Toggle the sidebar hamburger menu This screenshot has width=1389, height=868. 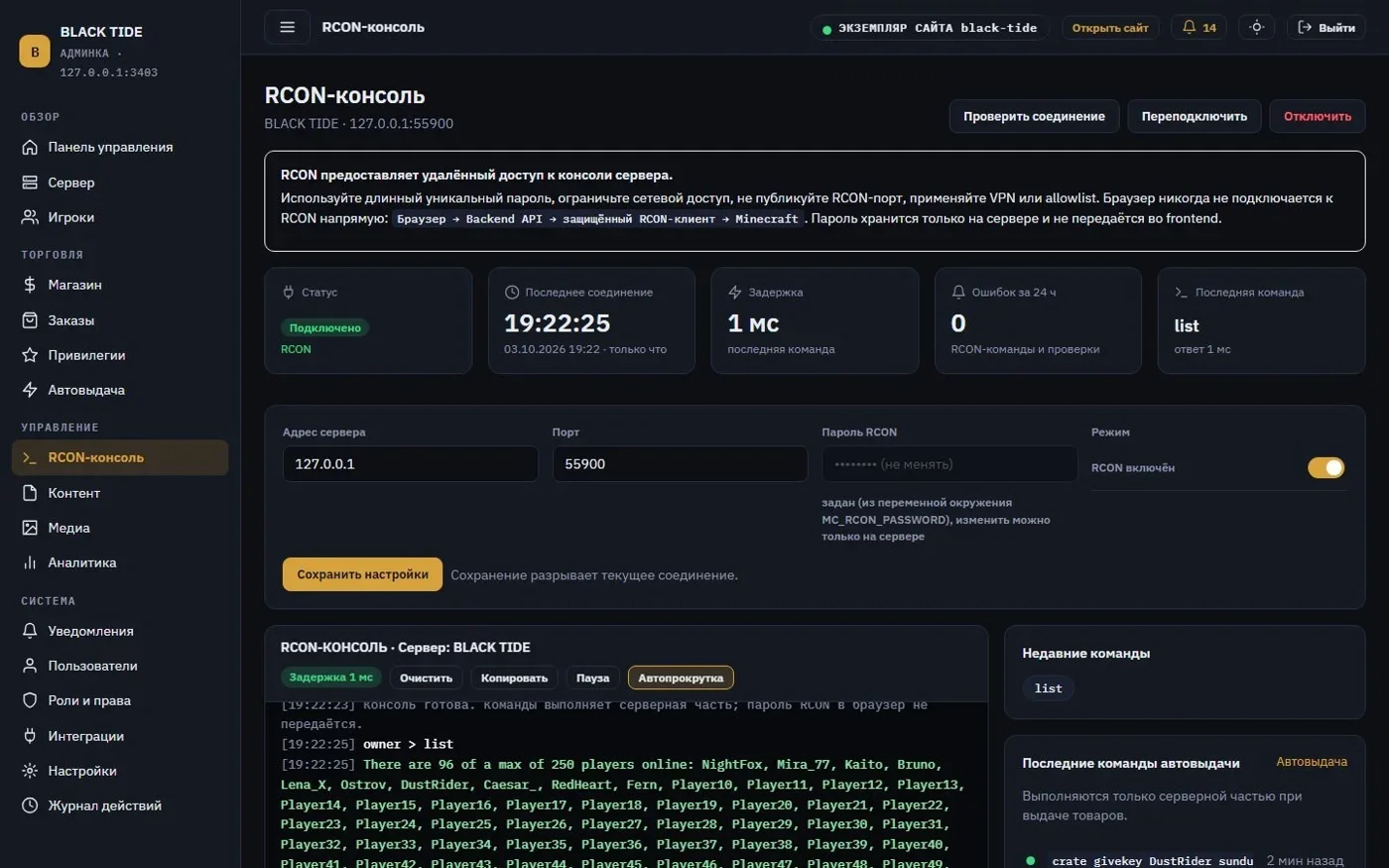pos(287,27)
